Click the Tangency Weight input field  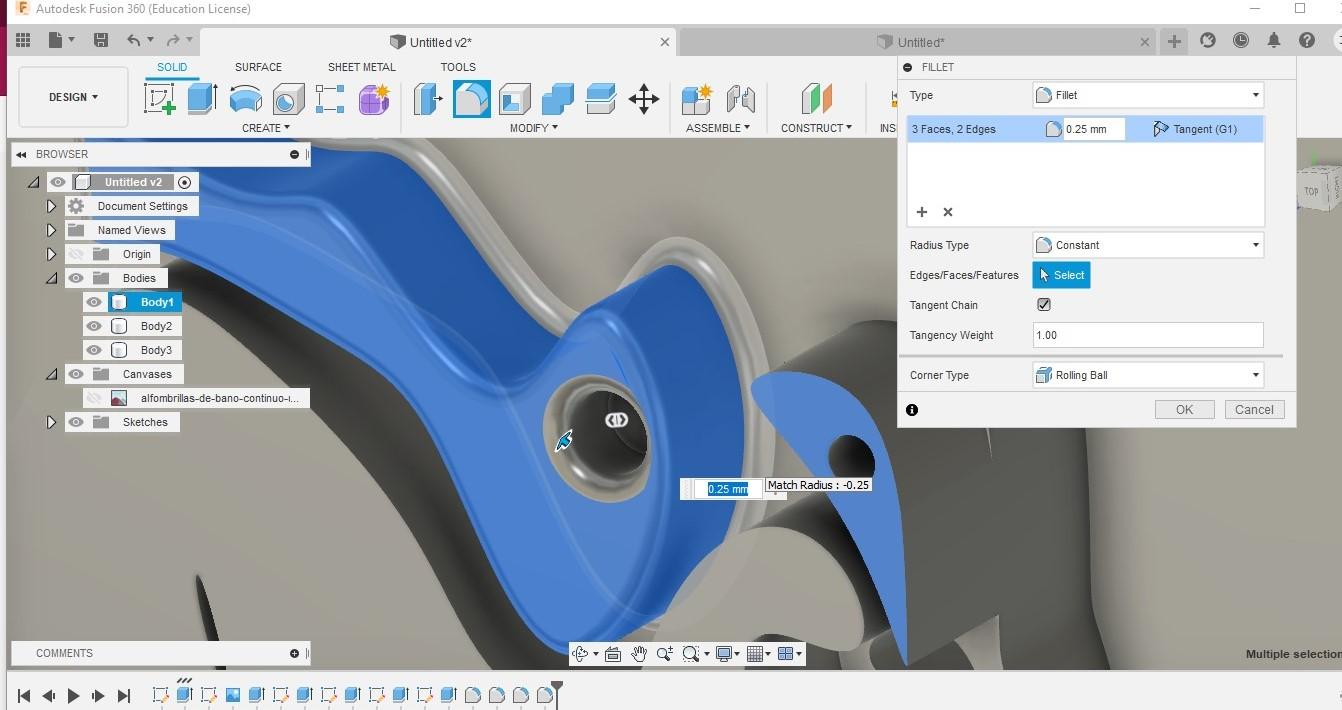coord(1148,335)
